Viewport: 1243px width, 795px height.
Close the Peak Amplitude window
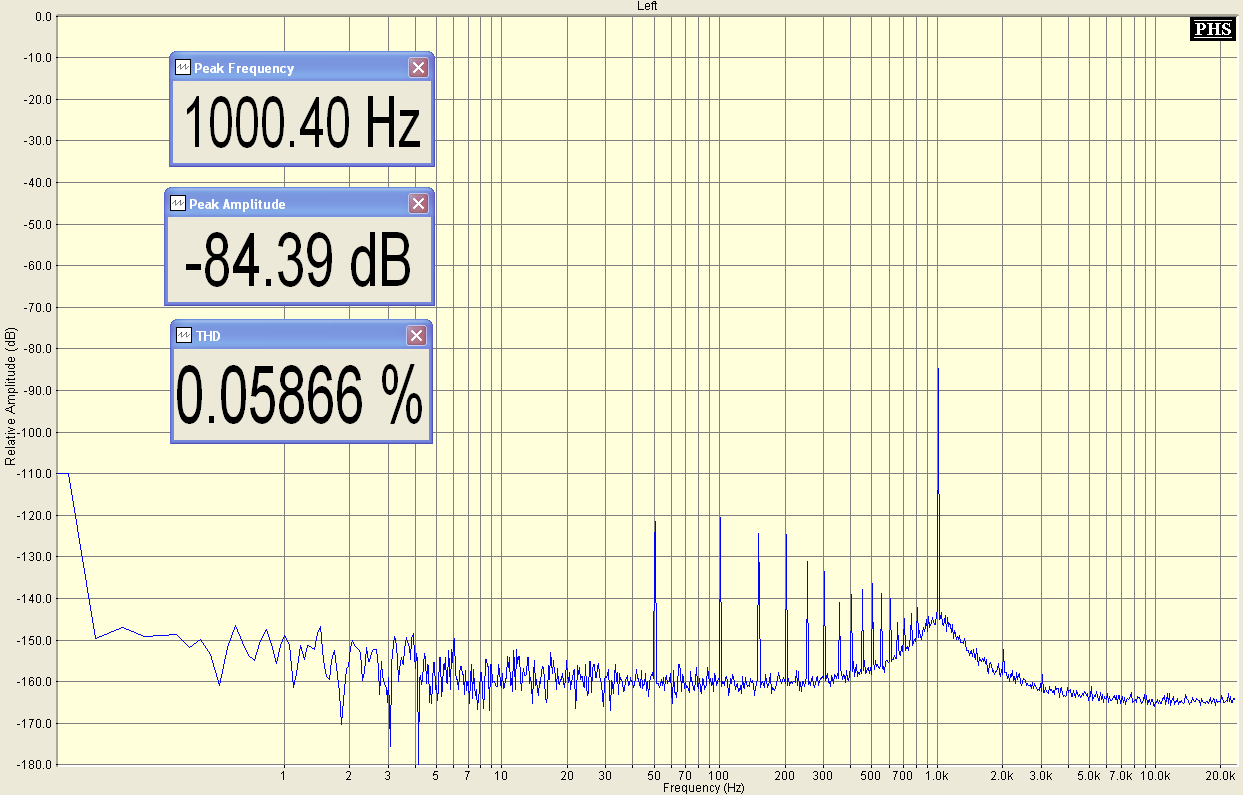(419, 204)
